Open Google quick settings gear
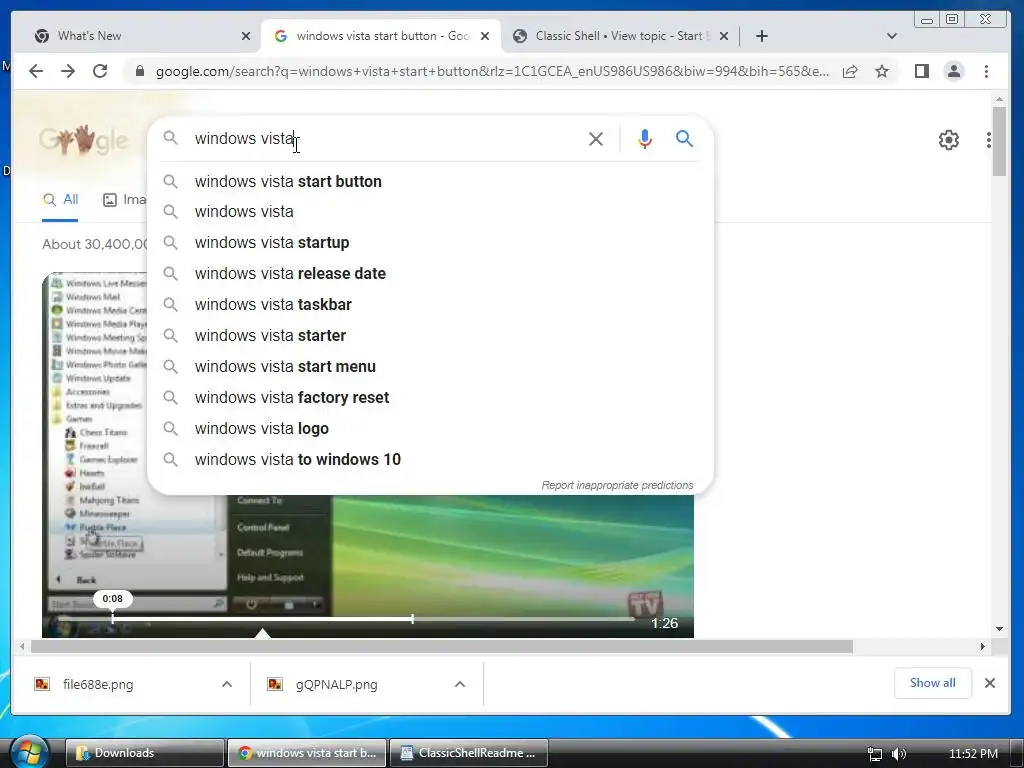This screenshot has height=768, width=1024. point(948,140)
